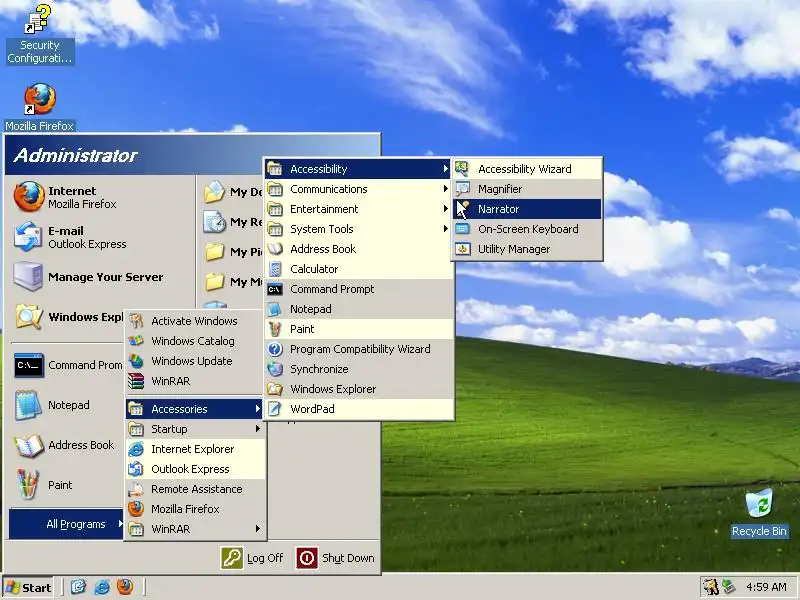Viewport: 800px width, 600px height.
Task: Select Activate Windows
Action: 195,321
